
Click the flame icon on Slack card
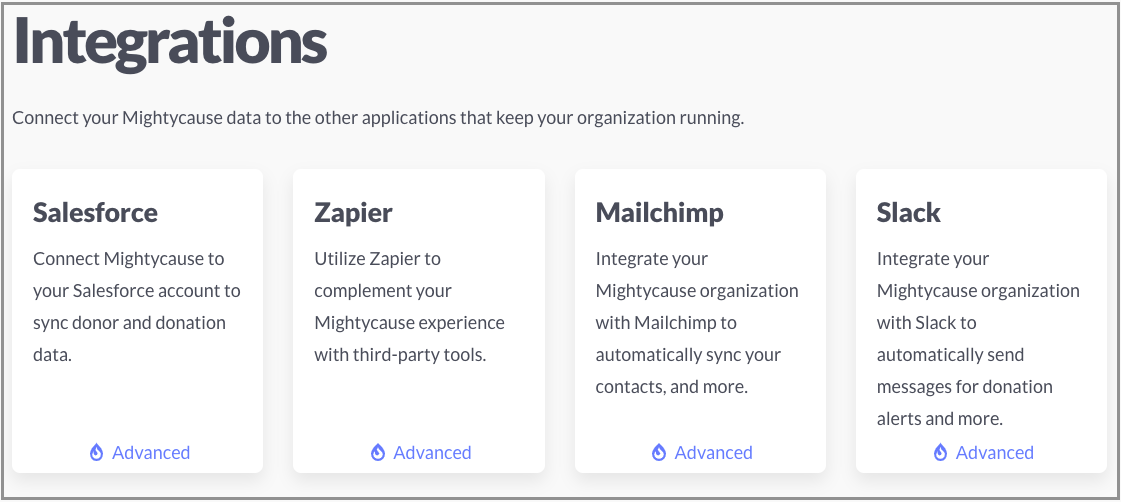(940, 452)
